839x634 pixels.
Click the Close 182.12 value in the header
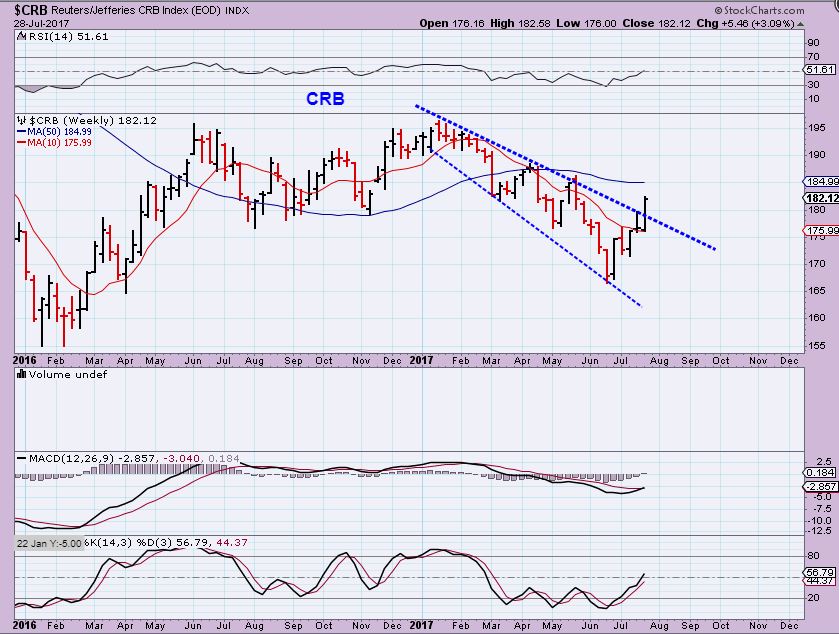tap(657, 24)
